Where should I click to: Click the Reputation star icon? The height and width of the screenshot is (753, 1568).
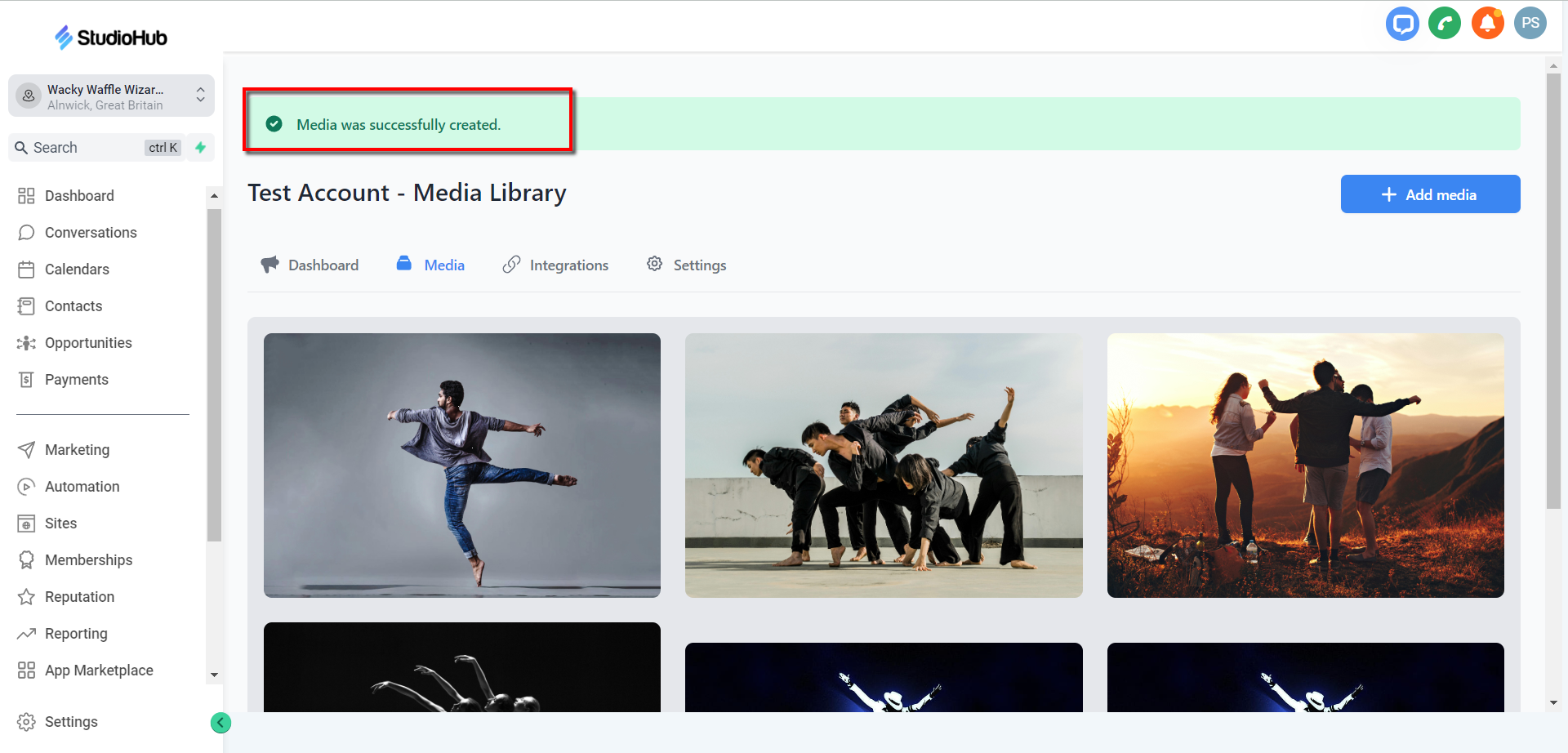click(x=26, y=597)
